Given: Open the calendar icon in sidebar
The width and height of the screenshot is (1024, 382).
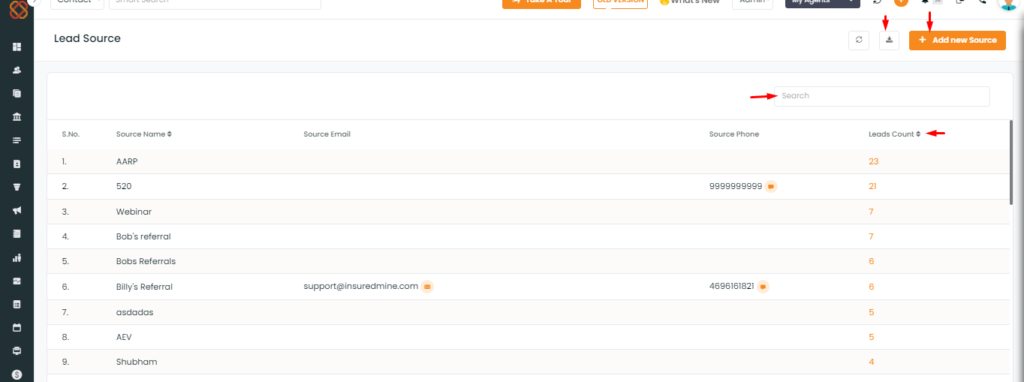Looking at the screenshot, I should 17,327.
